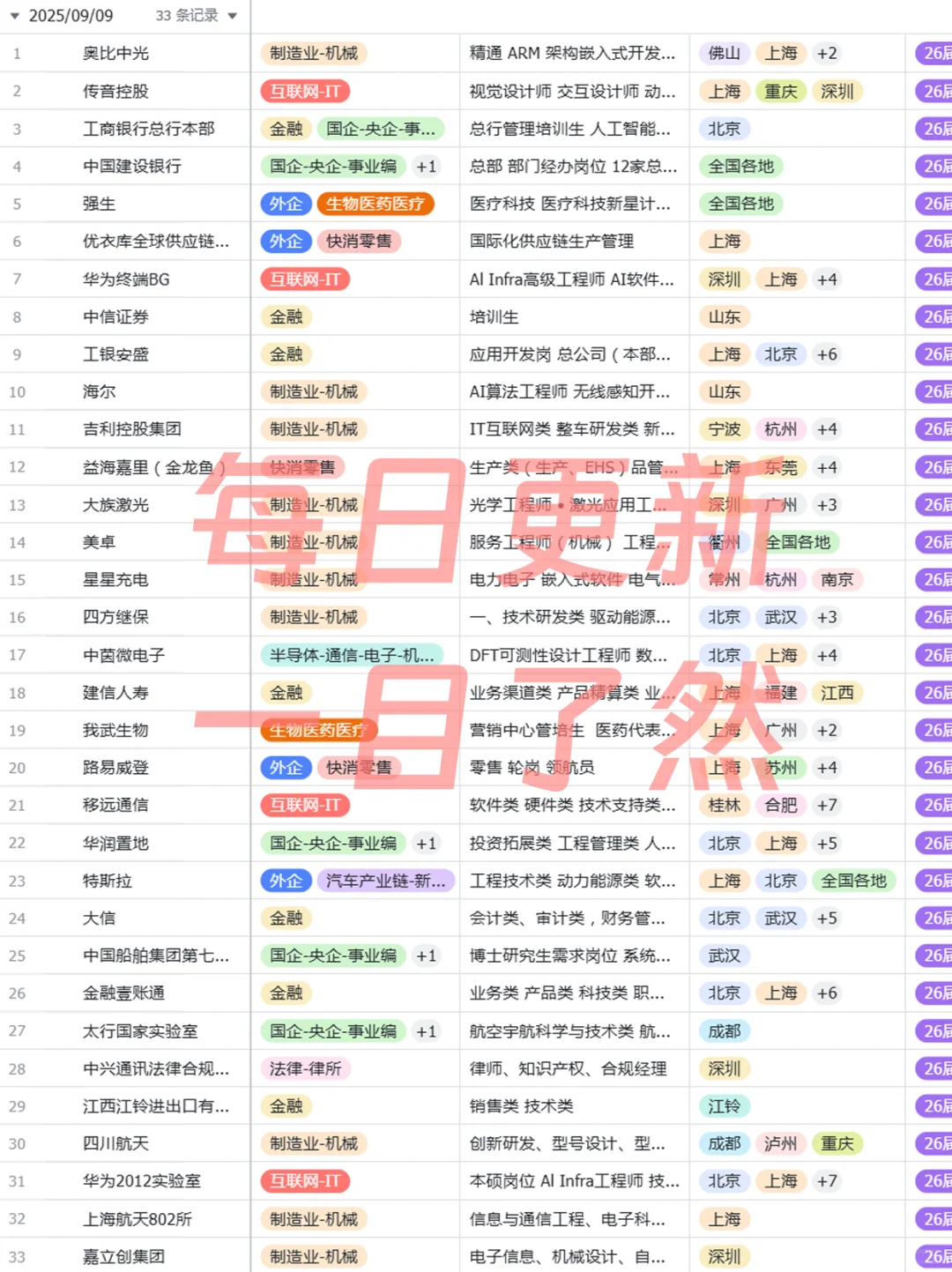Click 佛山 tag in 奥比中光 row
Screen dimensions: 952x1272
(725, 54)
